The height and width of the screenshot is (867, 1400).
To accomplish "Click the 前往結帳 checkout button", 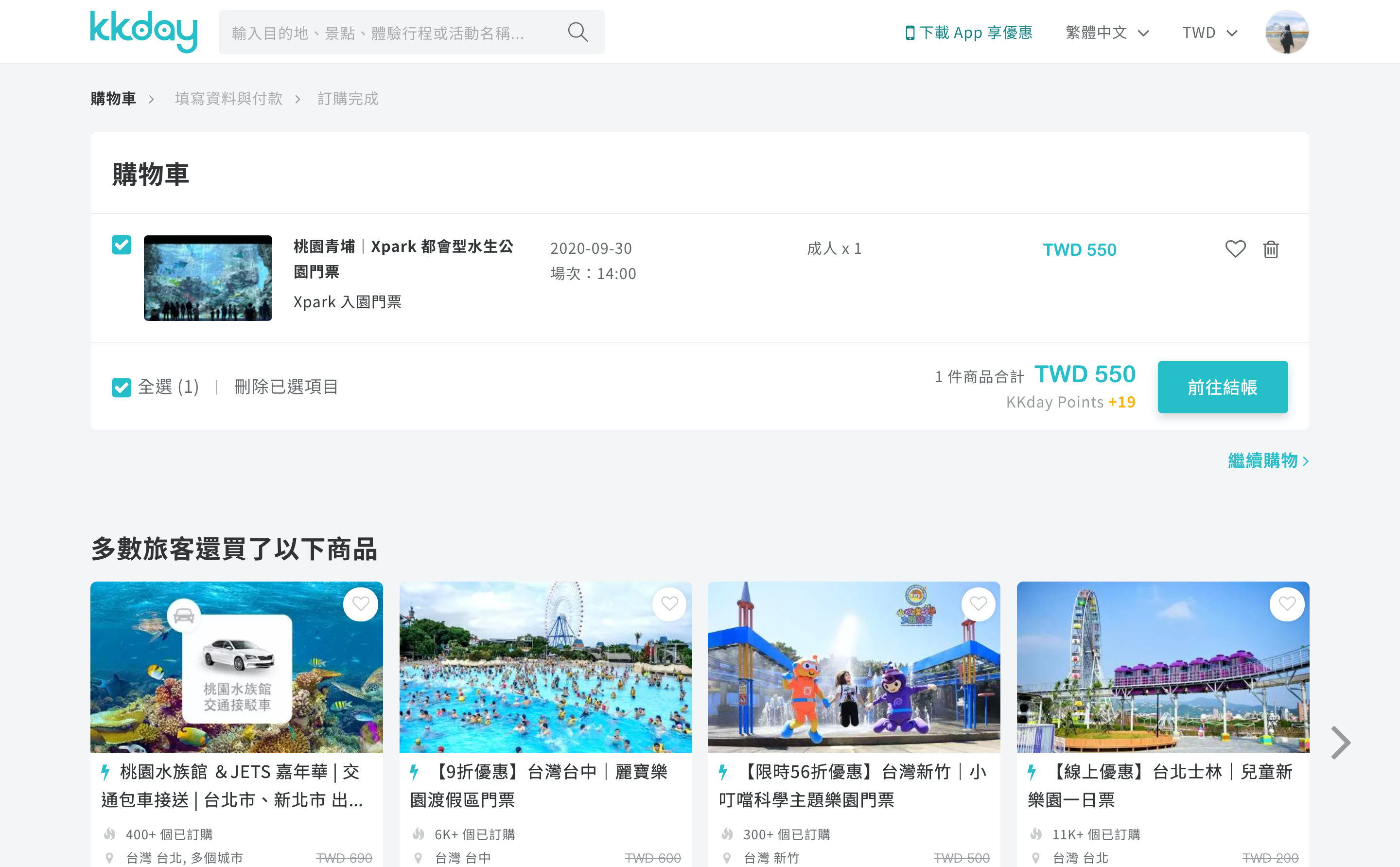I will click(x=1223, y=387).
